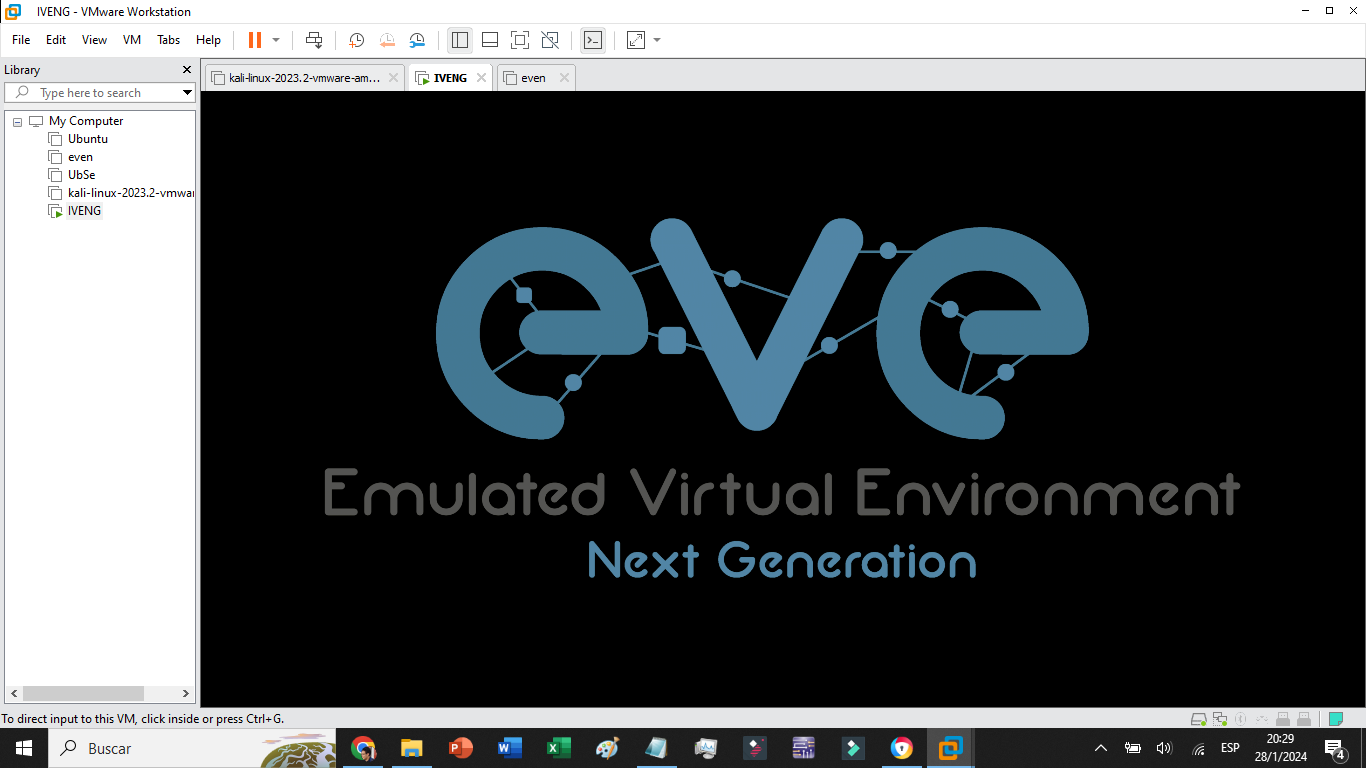Open the Tabs menu

(168, 40)
